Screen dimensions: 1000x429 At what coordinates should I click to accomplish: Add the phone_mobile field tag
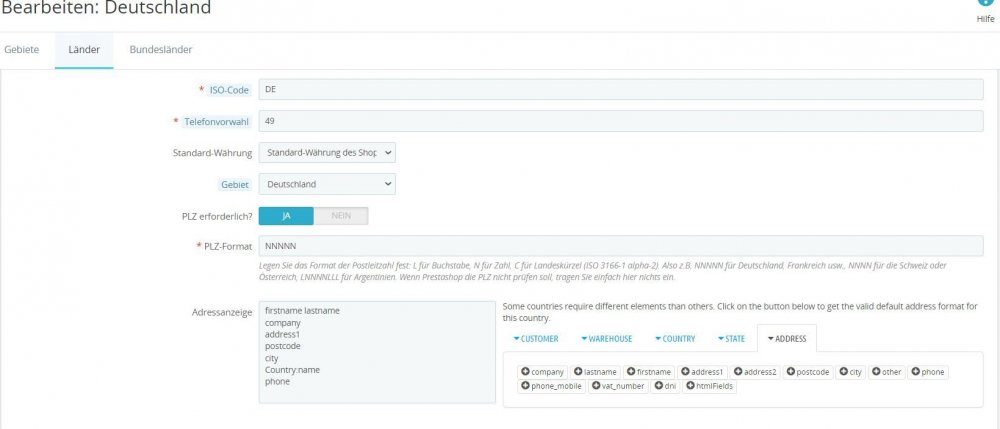pos(552,386)
